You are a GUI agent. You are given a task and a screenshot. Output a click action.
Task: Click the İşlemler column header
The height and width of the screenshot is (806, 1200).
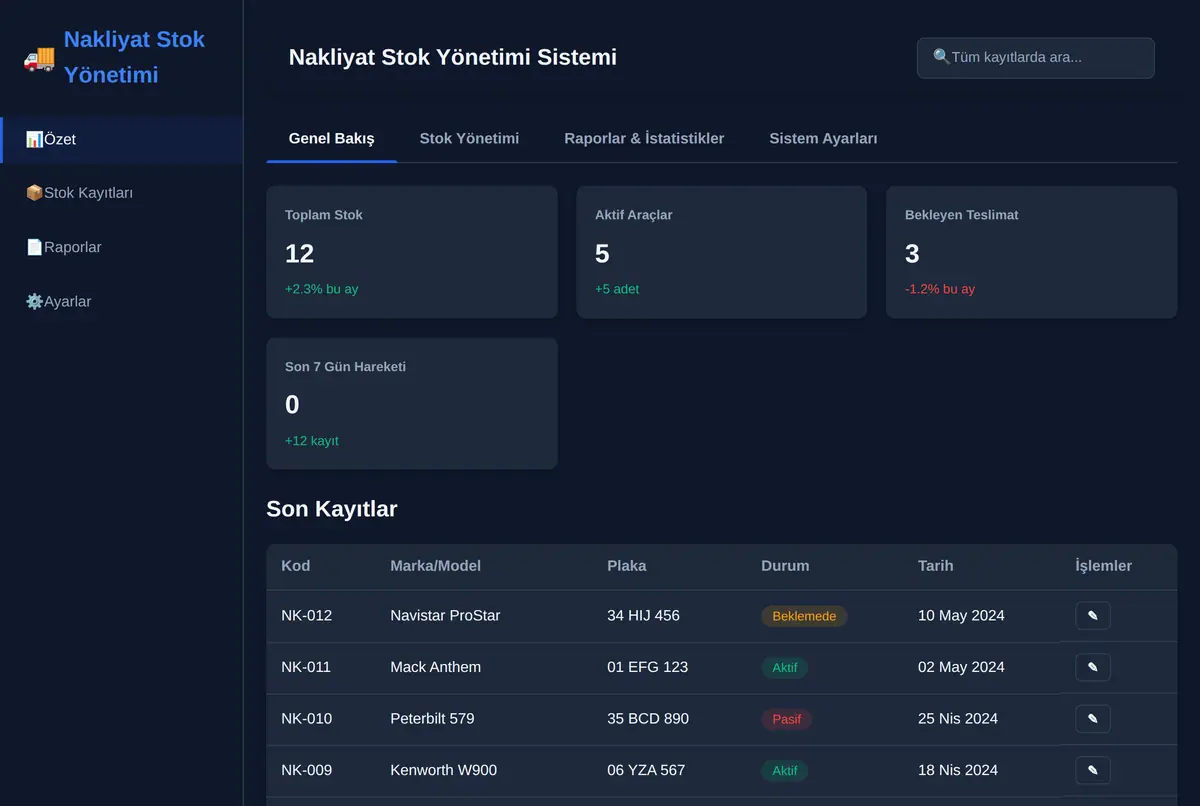(1104, 566)
